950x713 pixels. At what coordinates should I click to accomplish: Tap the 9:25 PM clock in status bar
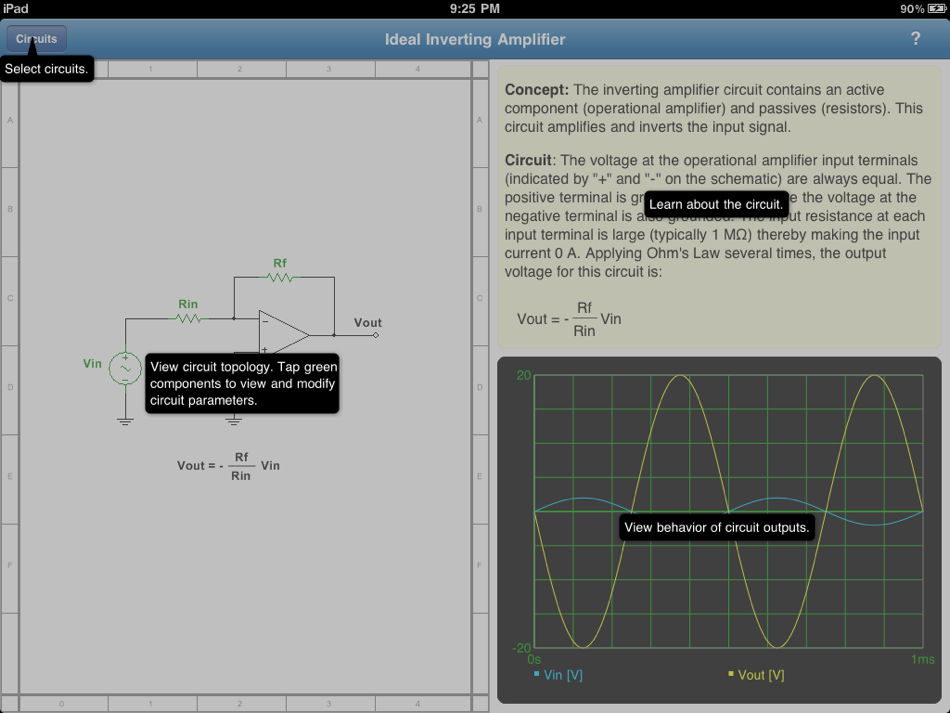coord(474,8)
